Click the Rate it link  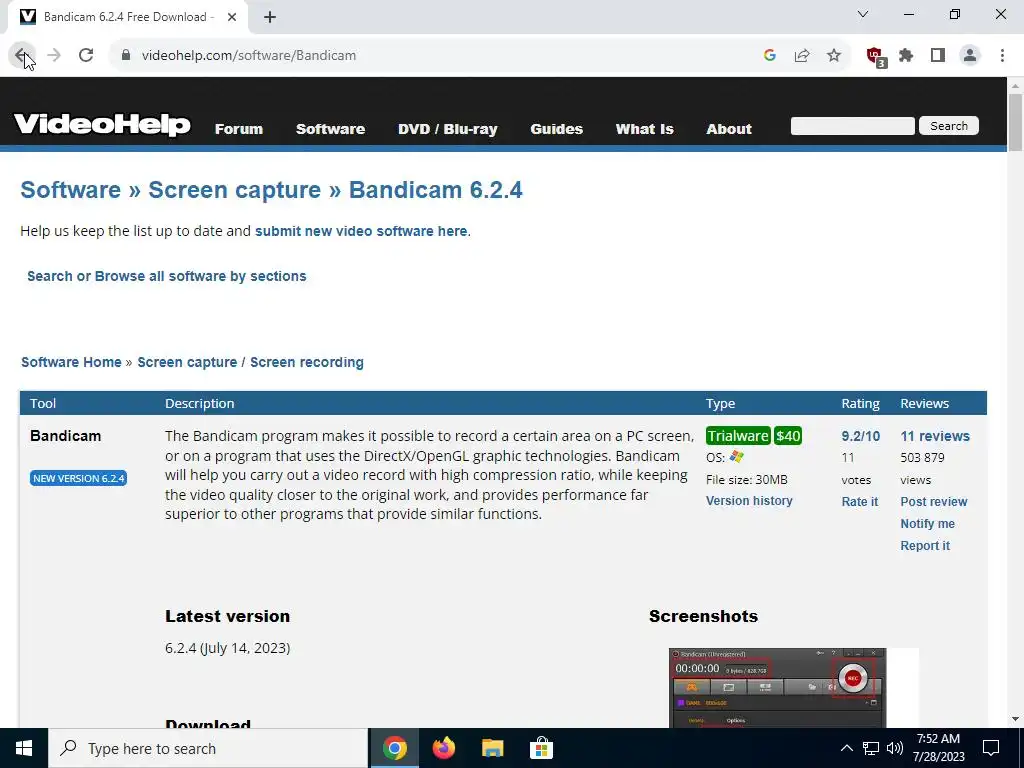(859, 502)
